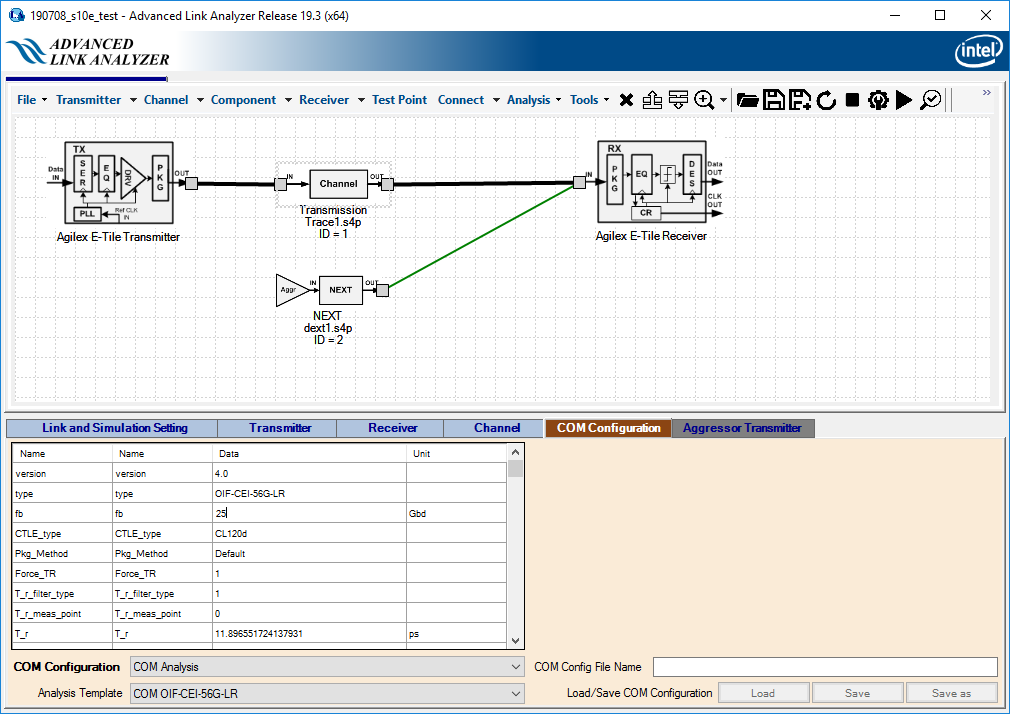Click the run simulation play icon
Screen dimensions: 1010x714
point(904,100)
